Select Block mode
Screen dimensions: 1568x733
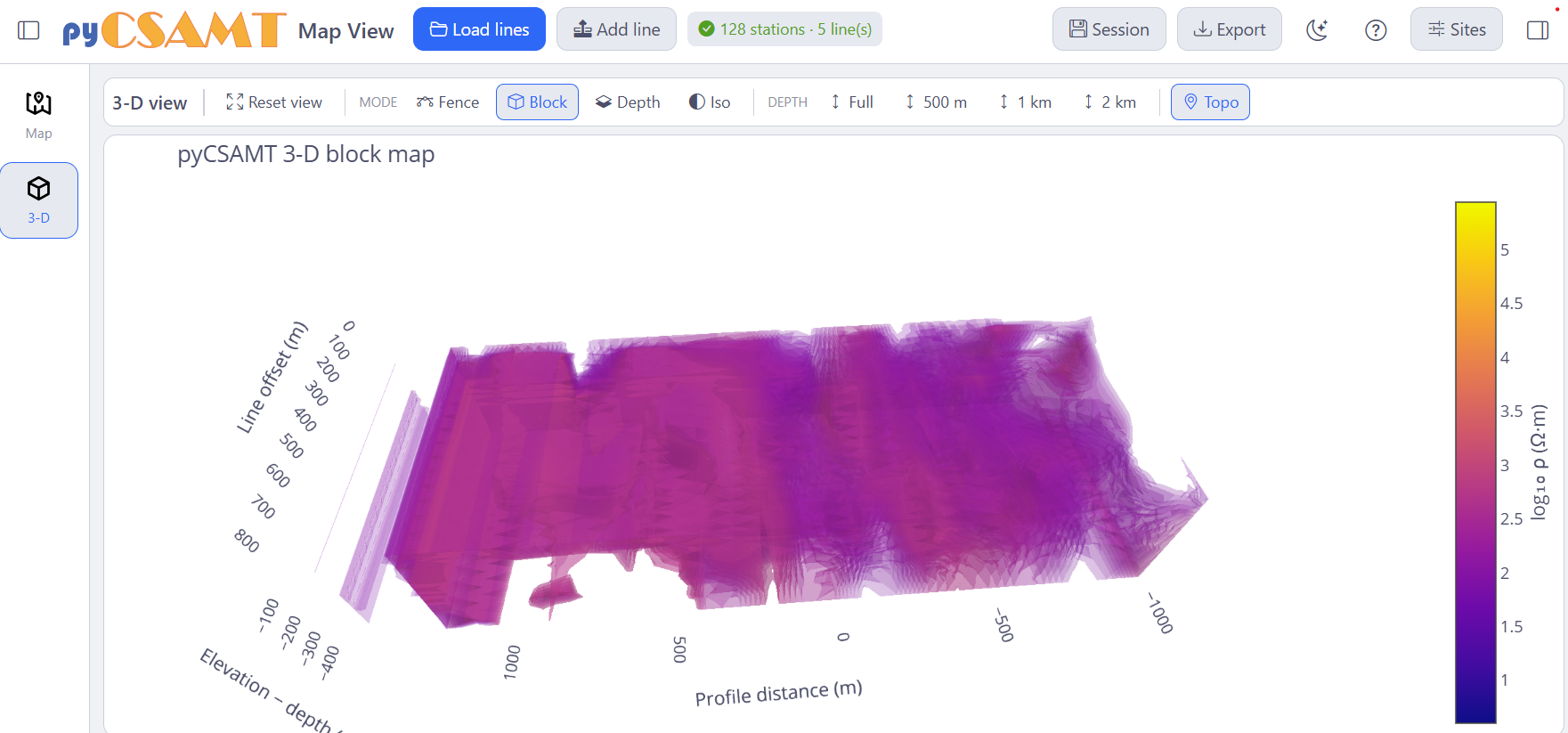tap(537, 102)
